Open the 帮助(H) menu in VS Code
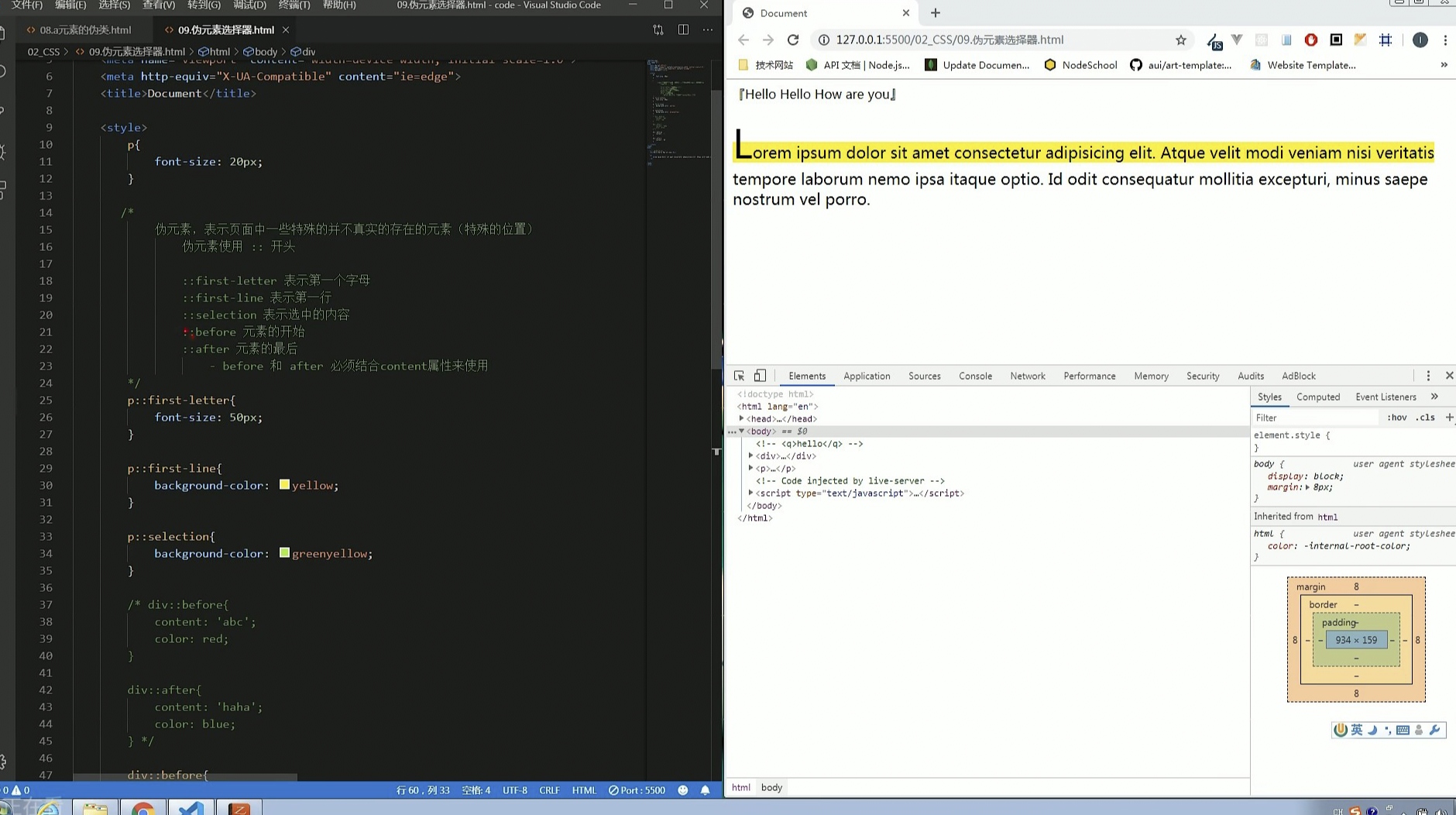The image size is (1456, 815). coord(339,5)
